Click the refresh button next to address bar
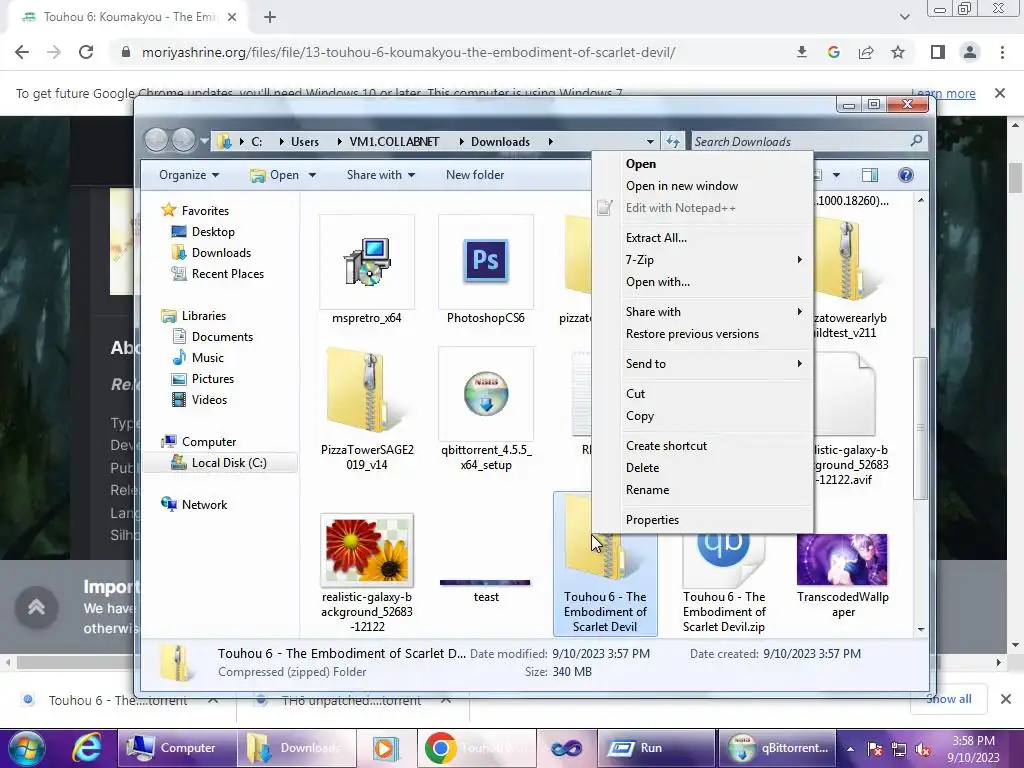 point(673,141)
